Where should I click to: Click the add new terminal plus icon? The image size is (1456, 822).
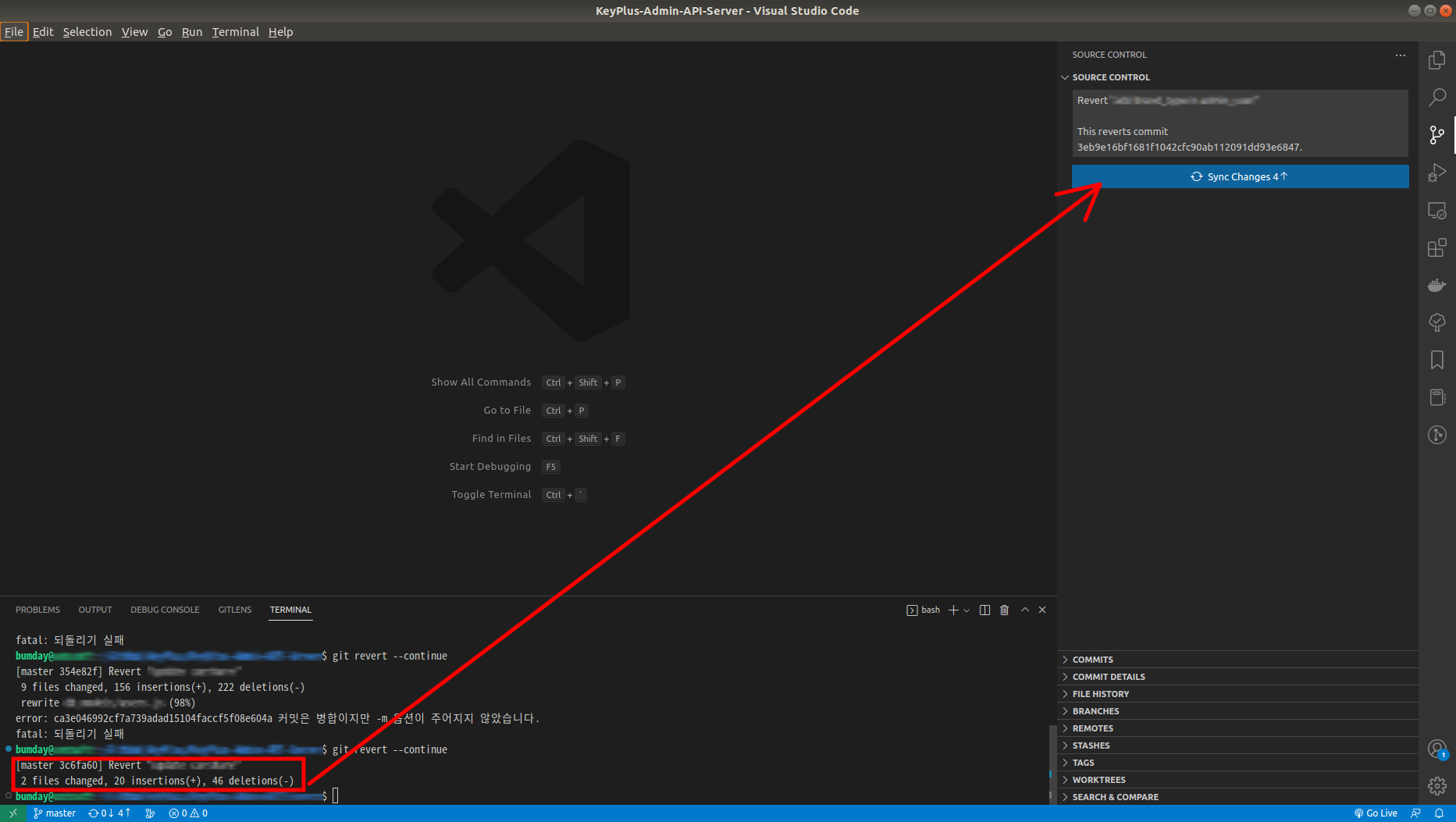click(x=953, y=610)
